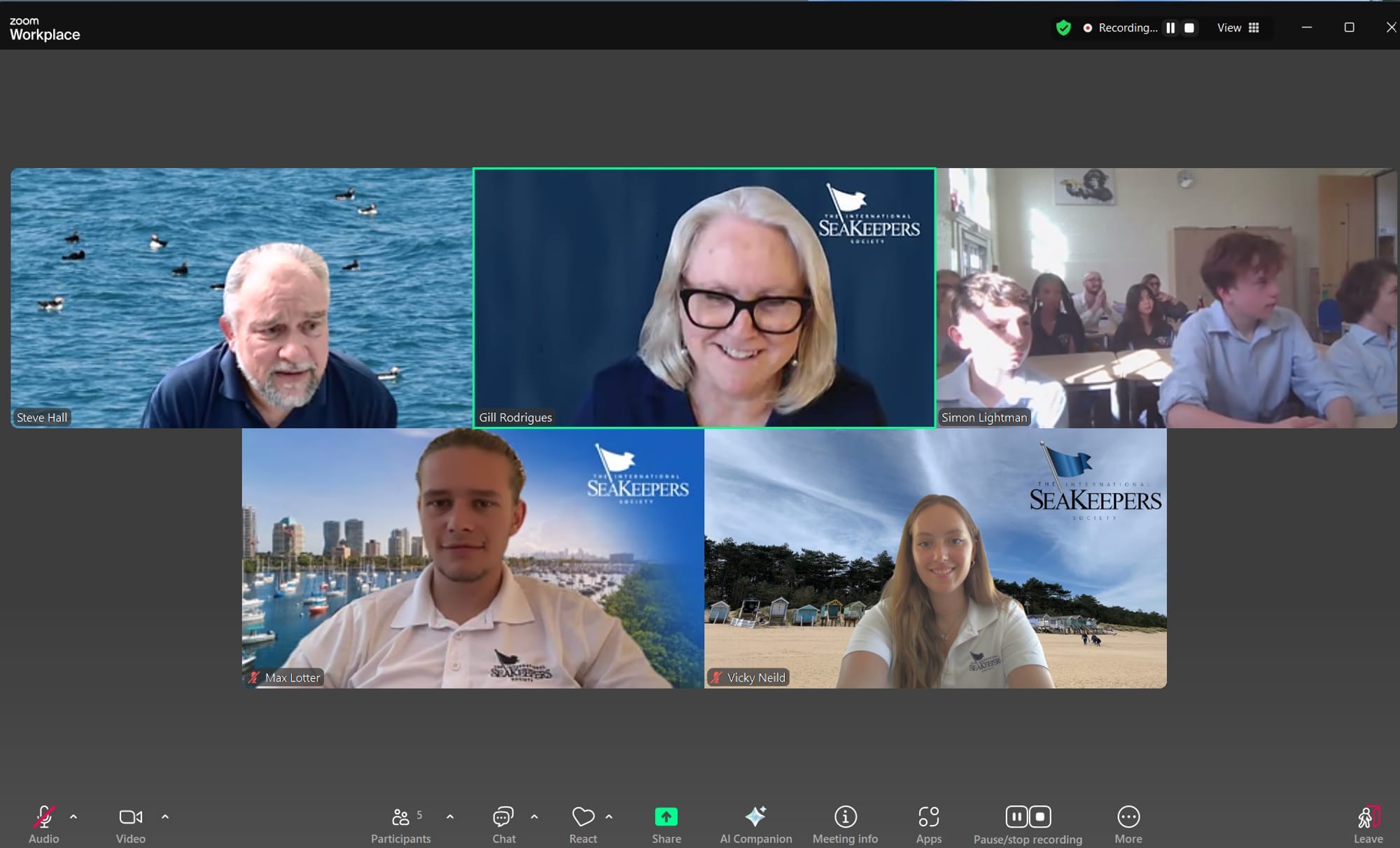Open the View layout menu
The height and width of the screenshot is (848, 1400).
tap(1238, 28)
